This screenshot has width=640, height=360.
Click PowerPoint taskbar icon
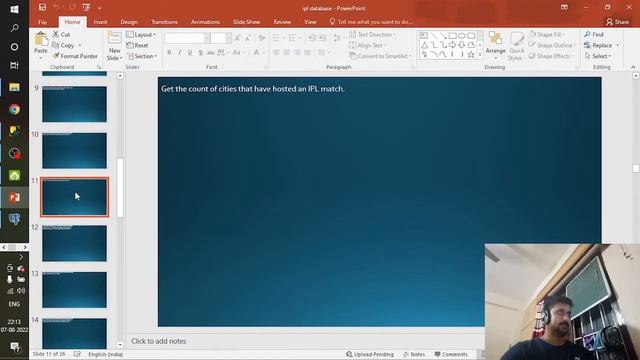click(14, 198)
